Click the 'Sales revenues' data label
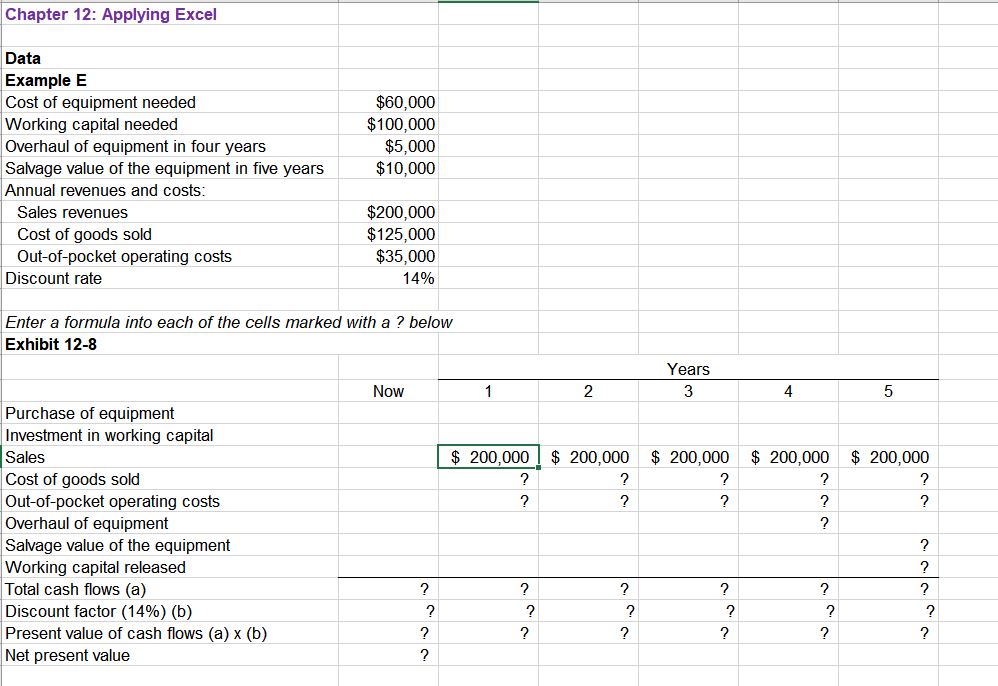The image size is (998, 686). pos(73,212)
